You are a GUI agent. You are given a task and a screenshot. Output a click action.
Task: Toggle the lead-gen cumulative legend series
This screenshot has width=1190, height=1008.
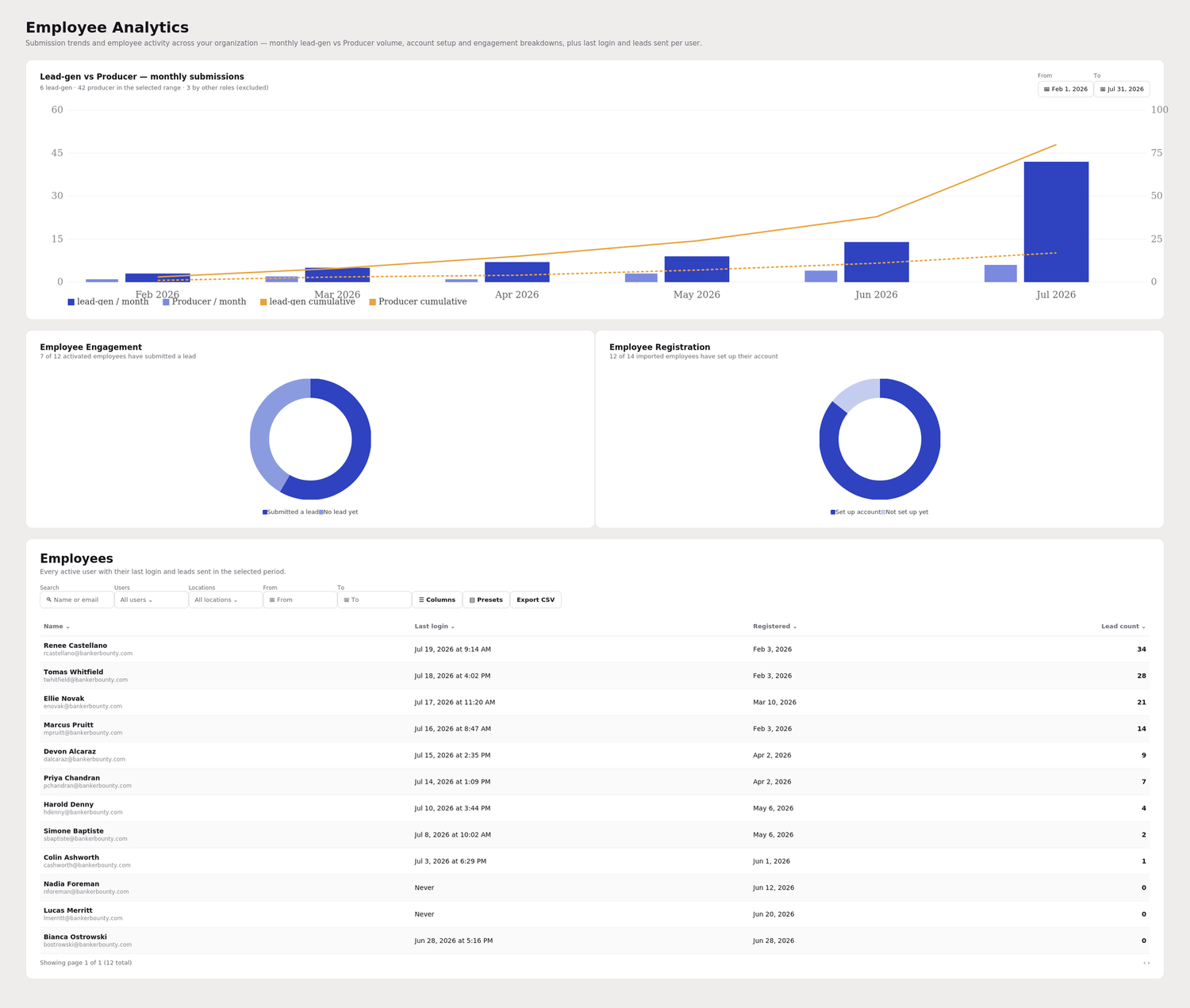point(308,302)
